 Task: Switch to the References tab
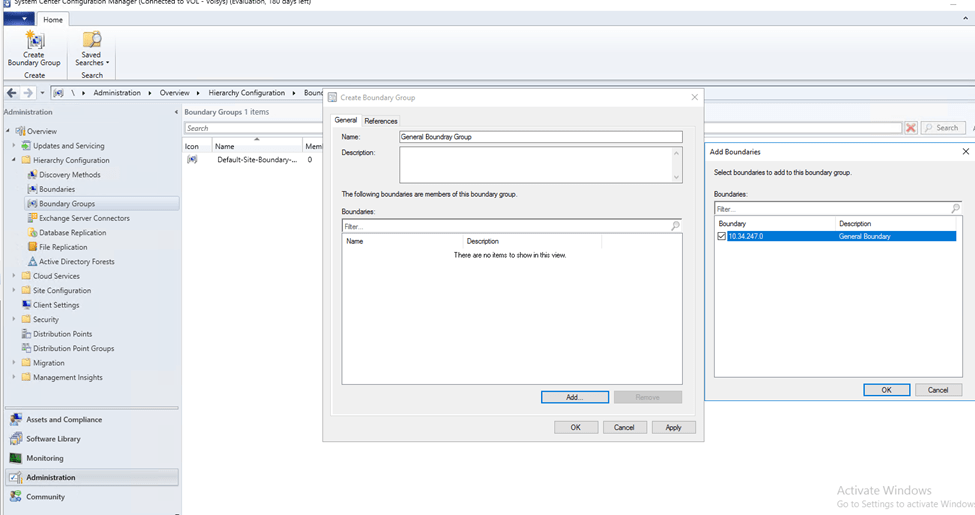(x=380, y=121)
